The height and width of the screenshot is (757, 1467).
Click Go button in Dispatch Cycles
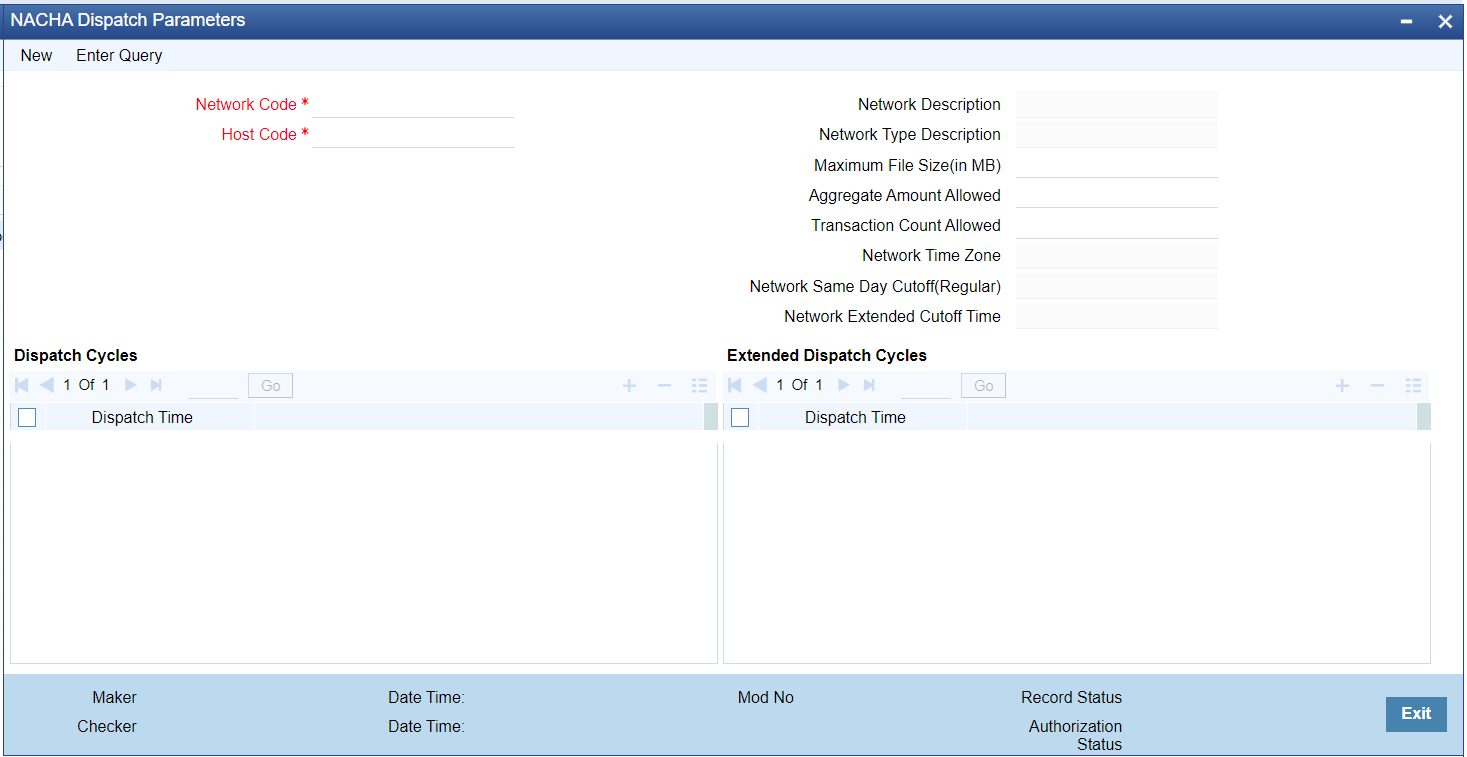point(271,385)
